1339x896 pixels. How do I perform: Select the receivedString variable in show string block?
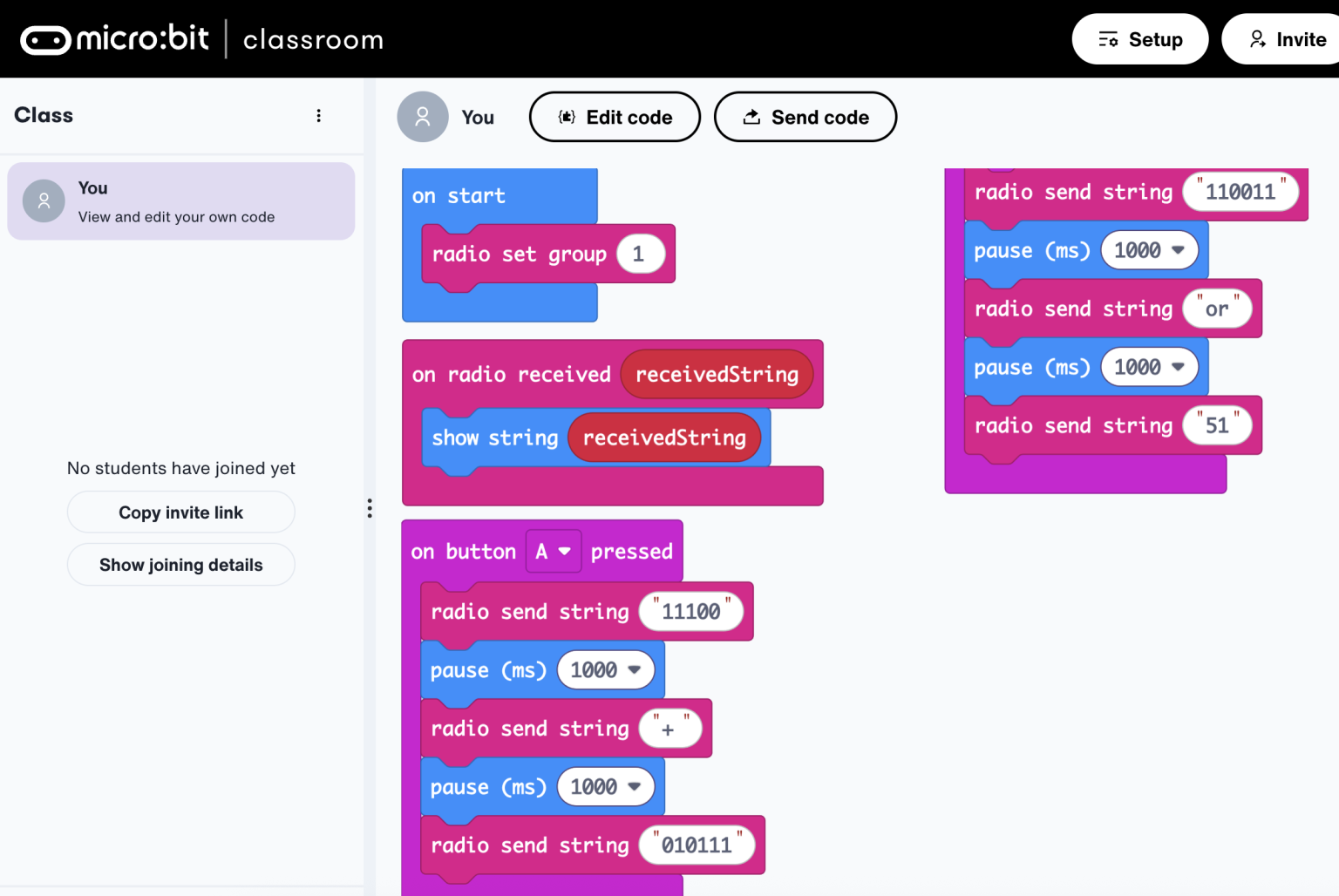(665, 438)
